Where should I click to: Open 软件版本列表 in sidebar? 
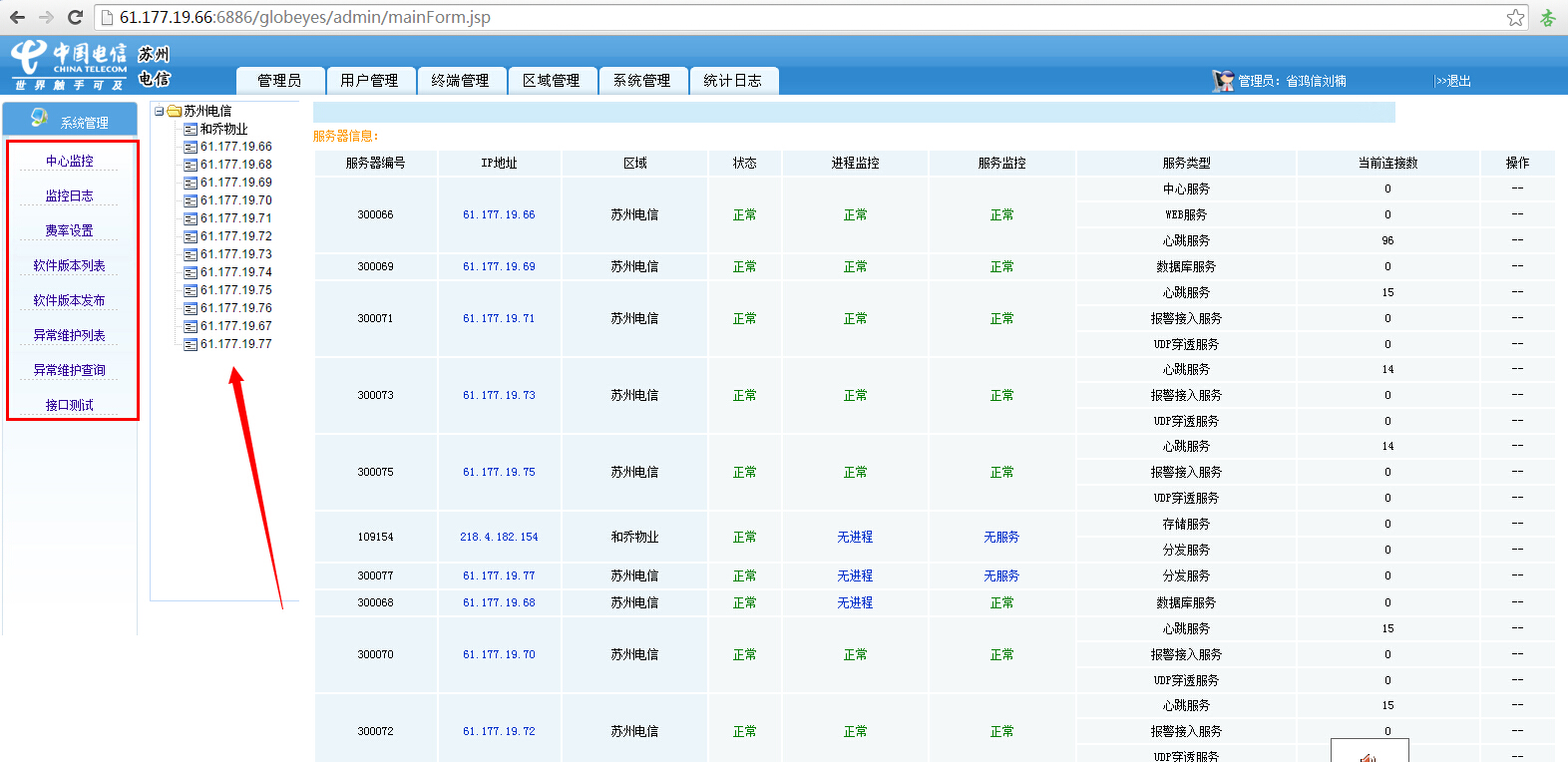click(x=69, y=265)
